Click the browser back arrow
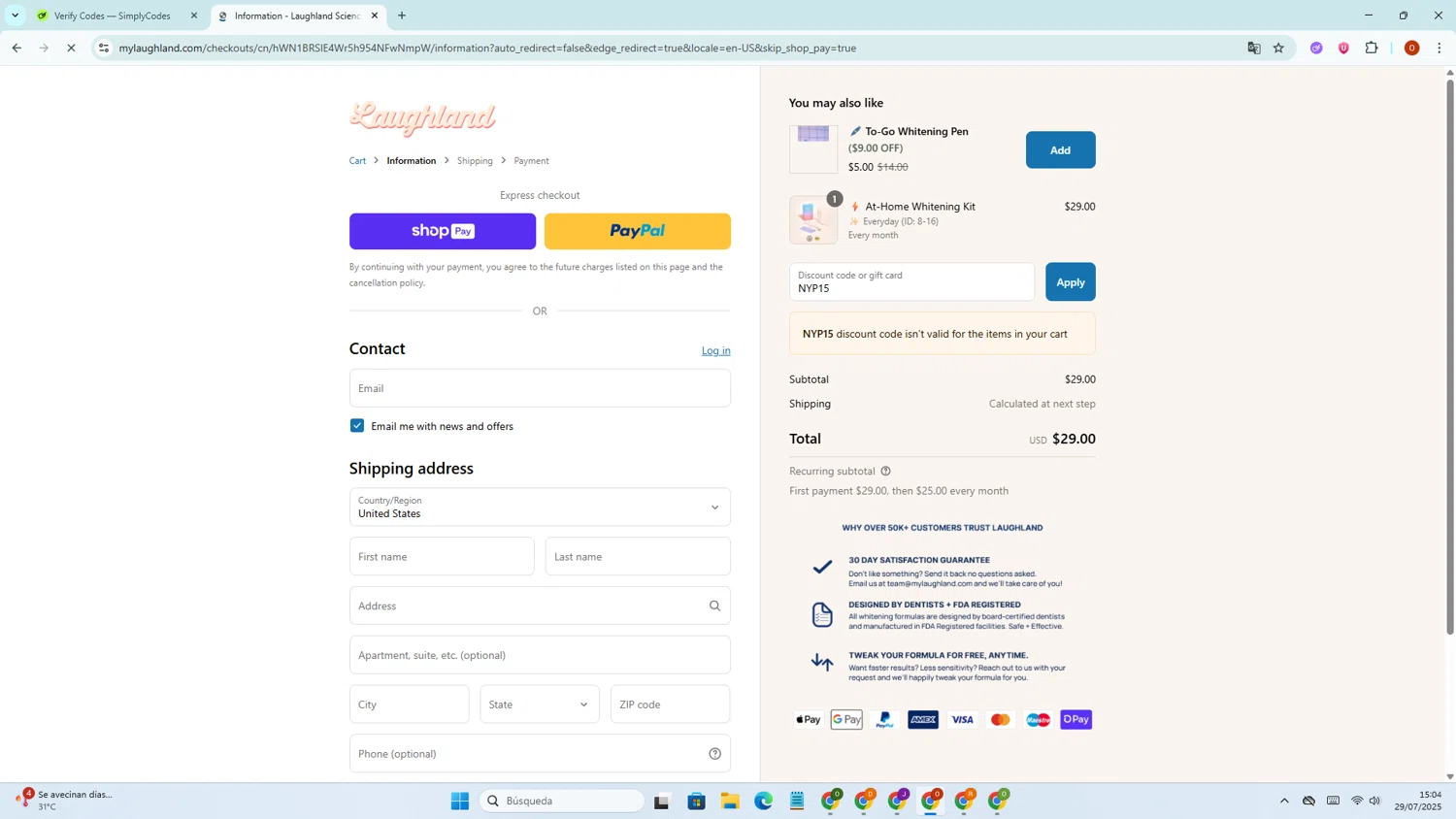1456x819 pixels. click(x=17, y=48)
